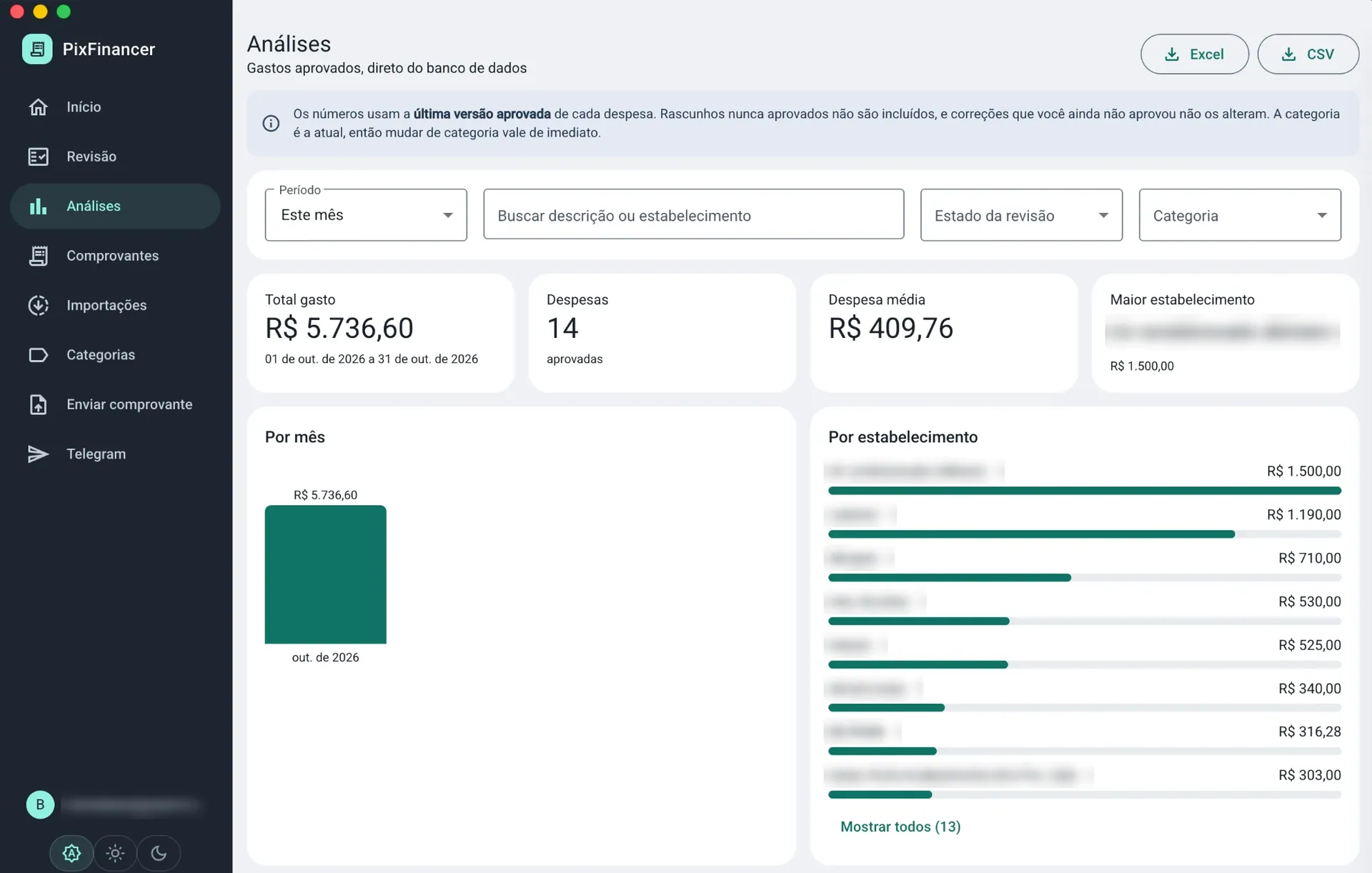
Task: Open the Revisão menu item
Action: point(115,156)
